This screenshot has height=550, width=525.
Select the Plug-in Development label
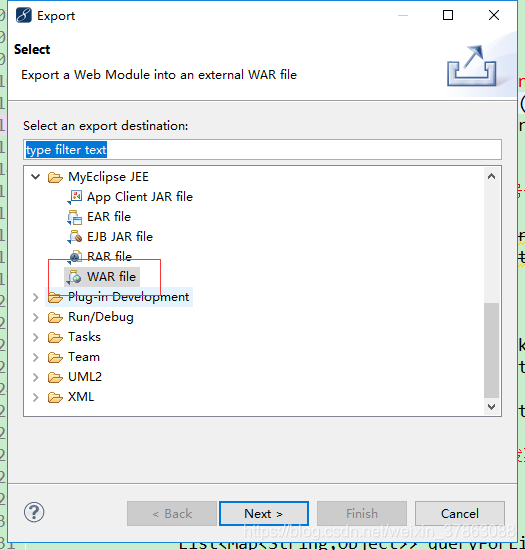click(x=128, y=297)
